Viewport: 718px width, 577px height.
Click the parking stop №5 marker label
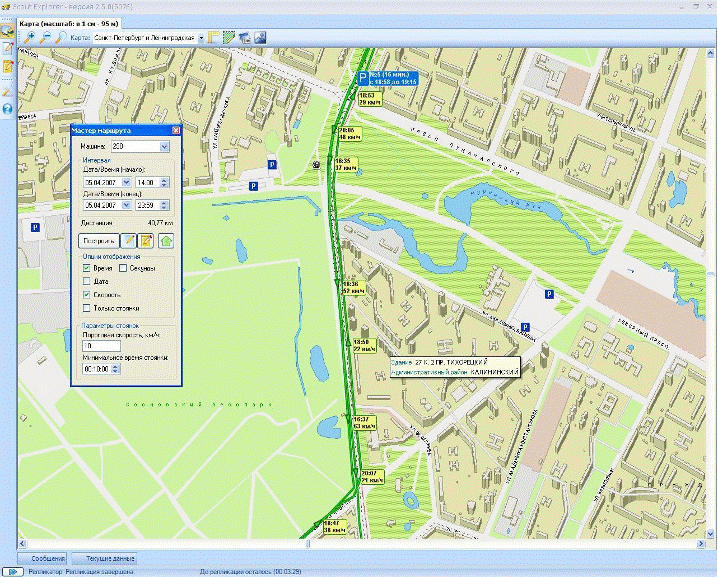tap(388, 78)
